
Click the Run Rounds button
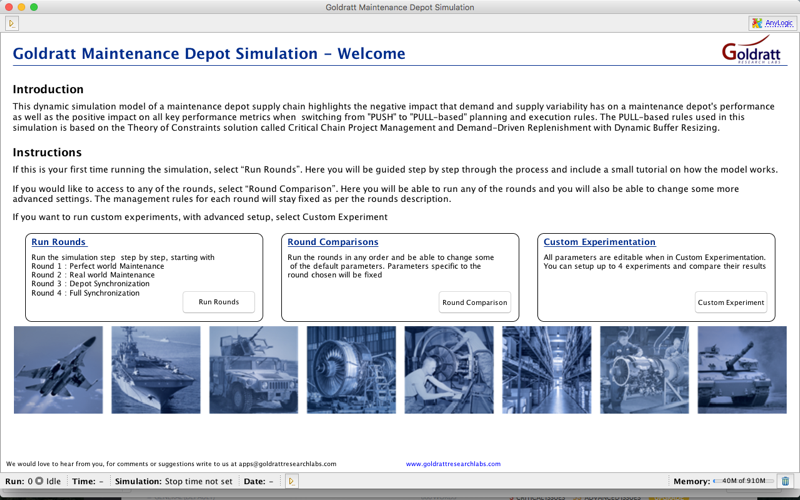coord(218,302)
